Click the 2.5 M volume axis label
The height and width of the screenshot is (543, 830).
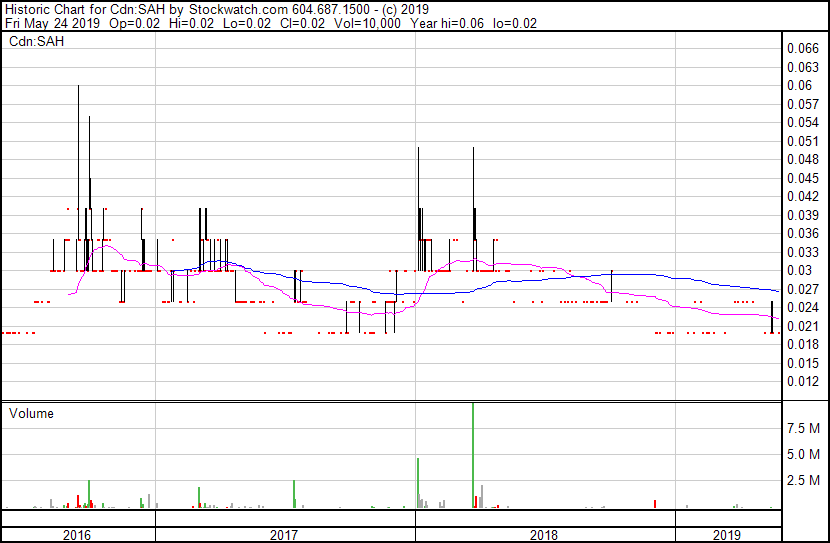(x=804, y=481)
